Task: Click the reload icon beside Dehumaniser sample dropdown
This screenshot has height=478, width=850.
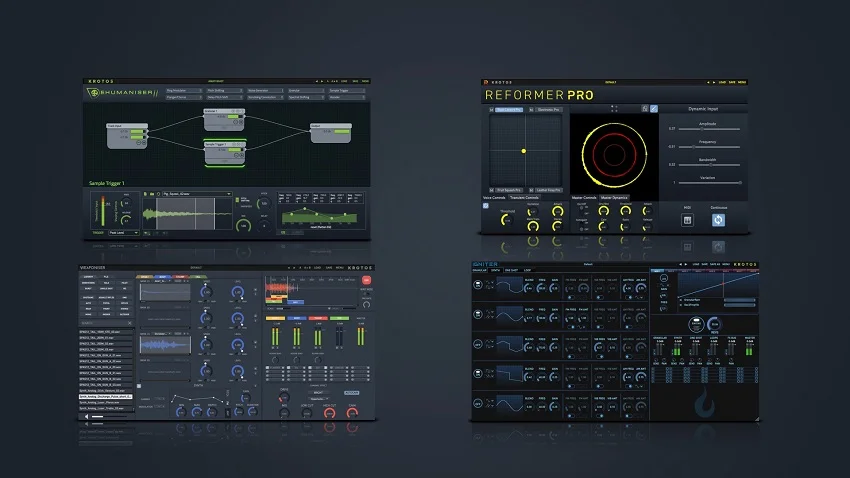Action: pos(158,193)
